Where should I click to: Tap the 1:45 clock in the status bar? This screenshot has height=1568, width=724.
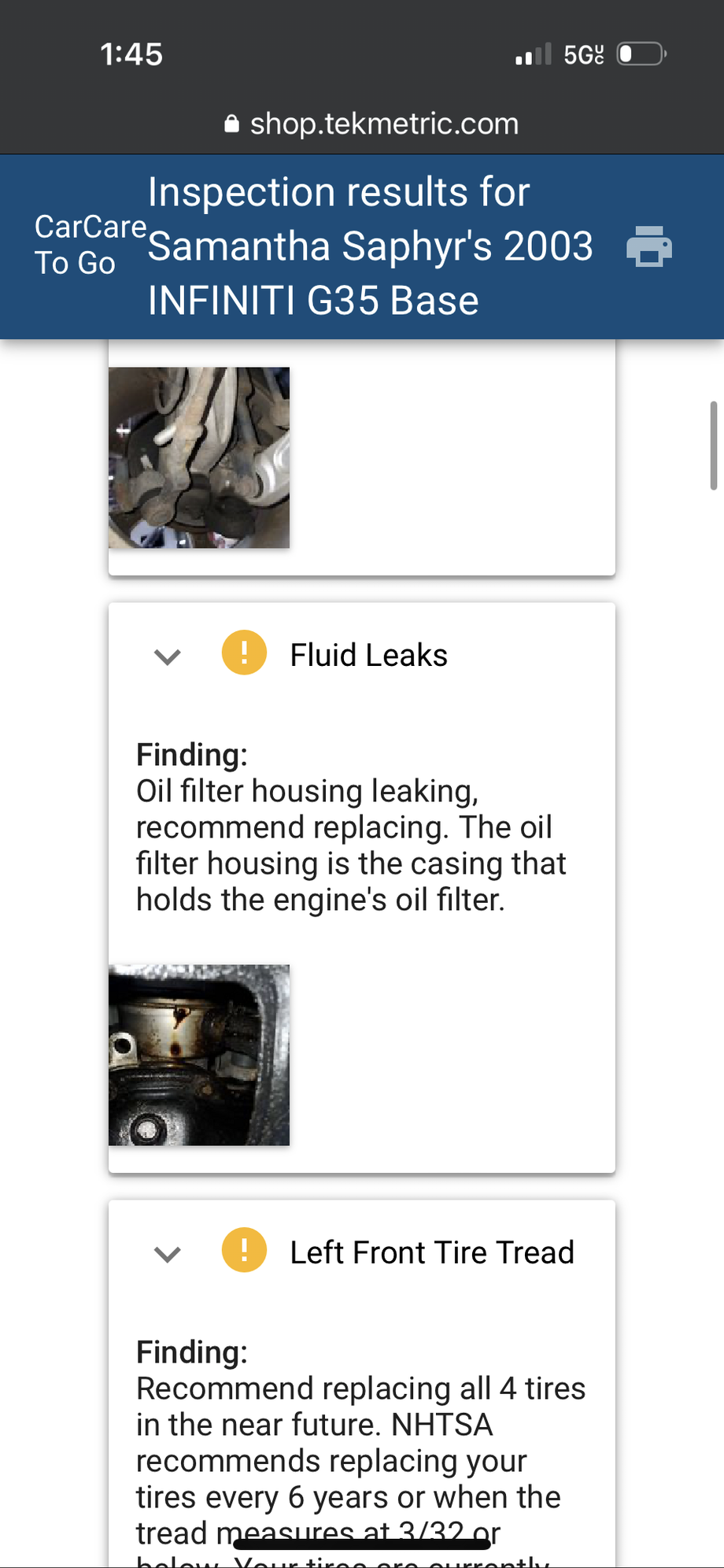[x=131, y=54]
